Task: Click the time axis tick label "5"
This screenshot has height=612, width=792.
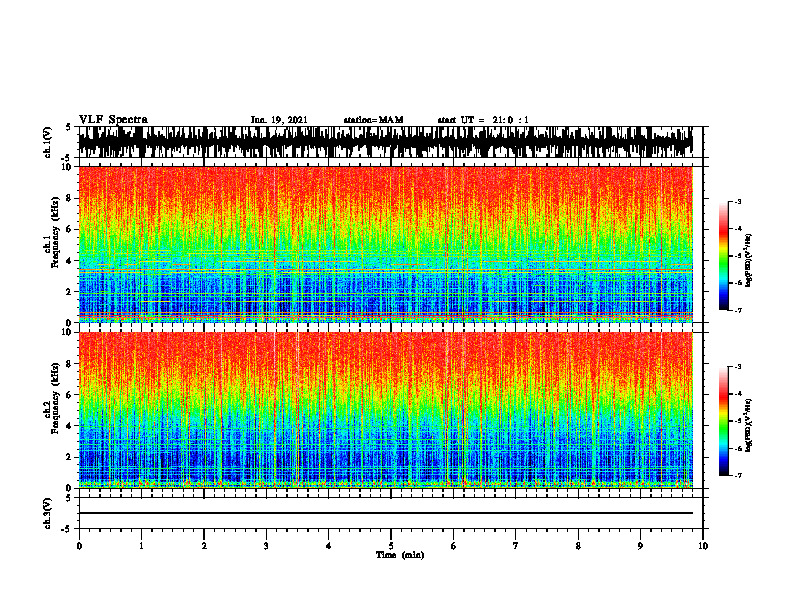Action: [391, 546]
